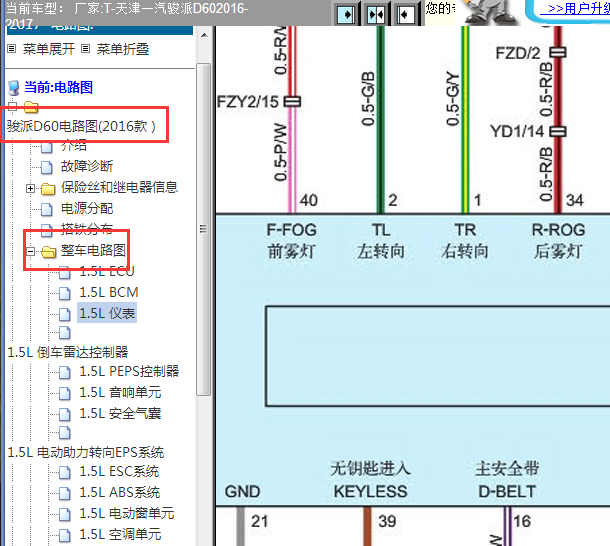Click the TL 左转向 terminal label
This screenshot has height=546, width=610.
(380, 241)
